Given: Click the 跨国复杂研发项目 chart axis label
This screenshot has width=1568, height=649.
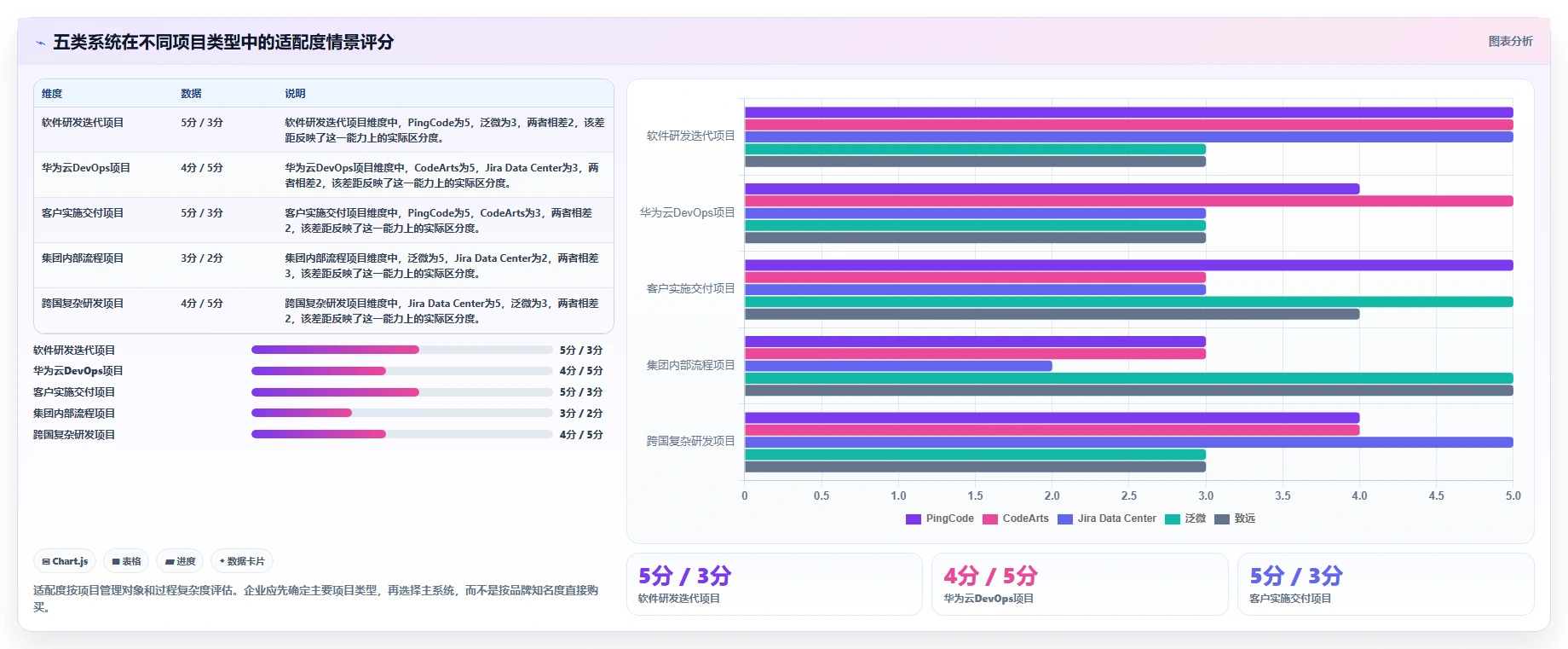Looking at the screenshot, I should [x=690, y=441].
